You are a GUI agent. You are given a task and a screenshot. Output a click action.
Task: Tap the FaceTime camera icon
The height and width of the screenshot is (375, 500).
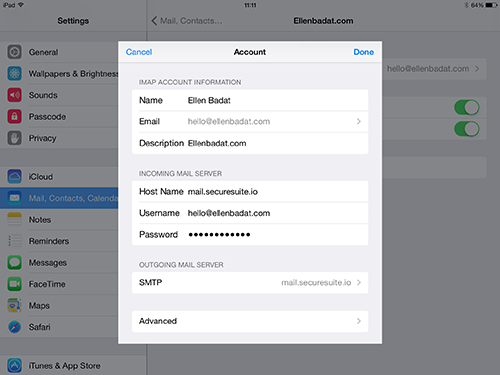[14, 284]
